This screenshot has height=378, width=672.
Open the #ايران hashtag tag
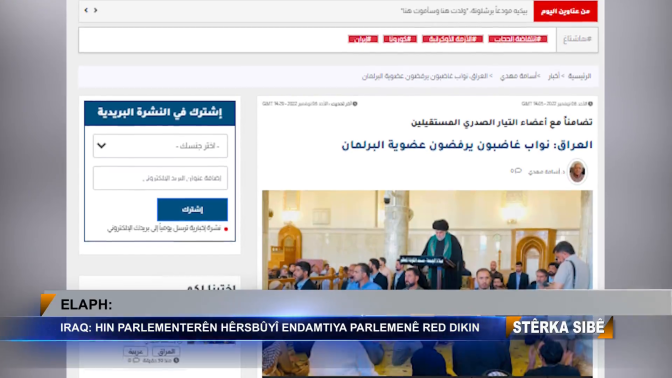(363, 39)
